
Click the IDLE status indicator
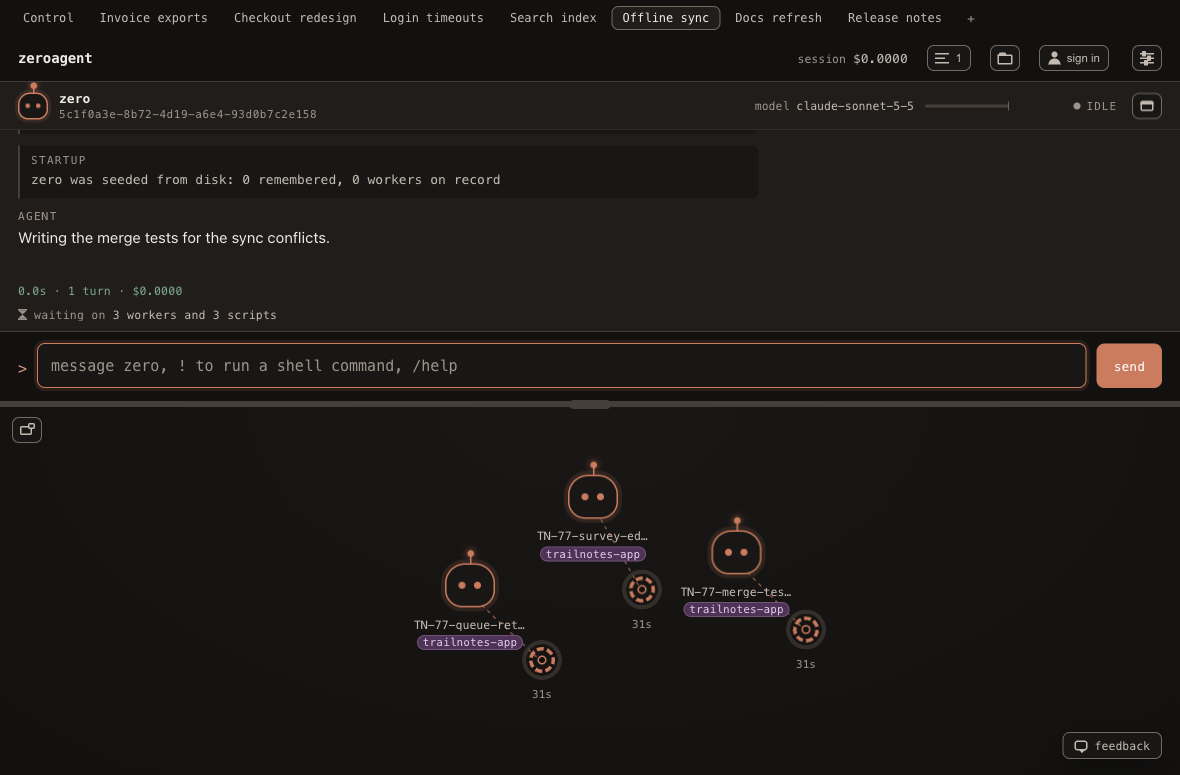[1095, 106]
